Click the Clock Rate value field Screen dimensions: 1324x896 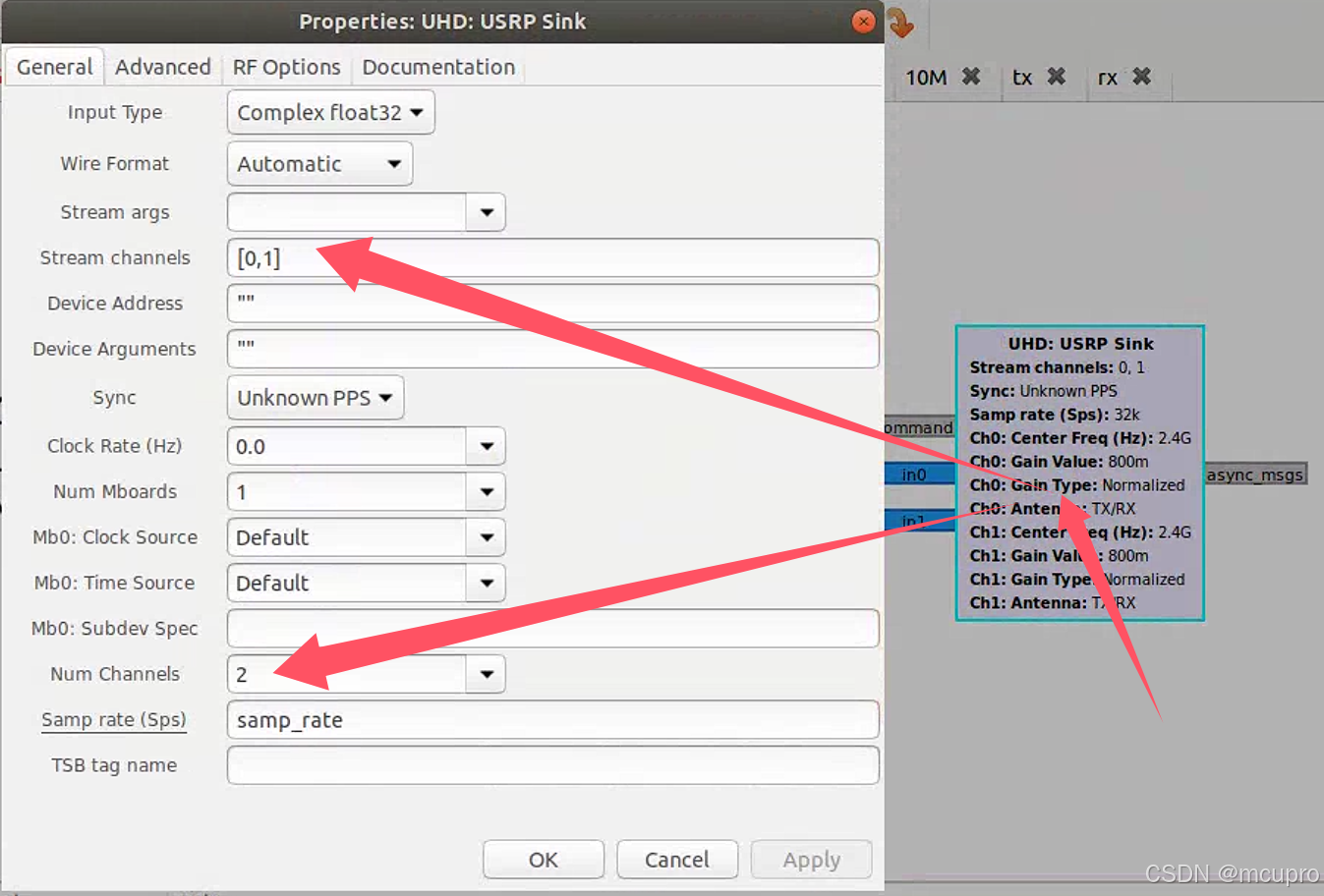pyautogui.click(x=347, y=446)
